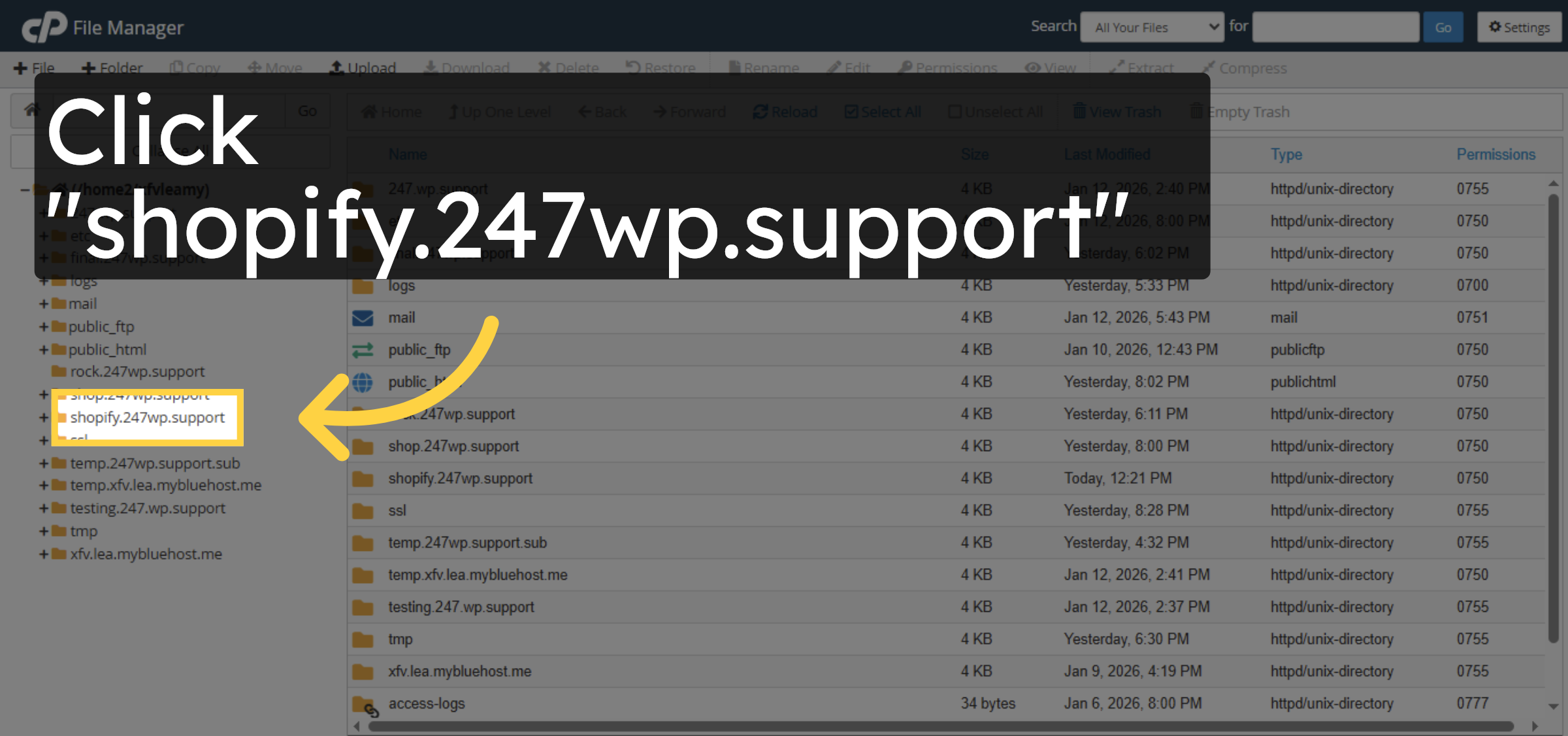Click Reload in the navigation bar

(x=785, y=111)
